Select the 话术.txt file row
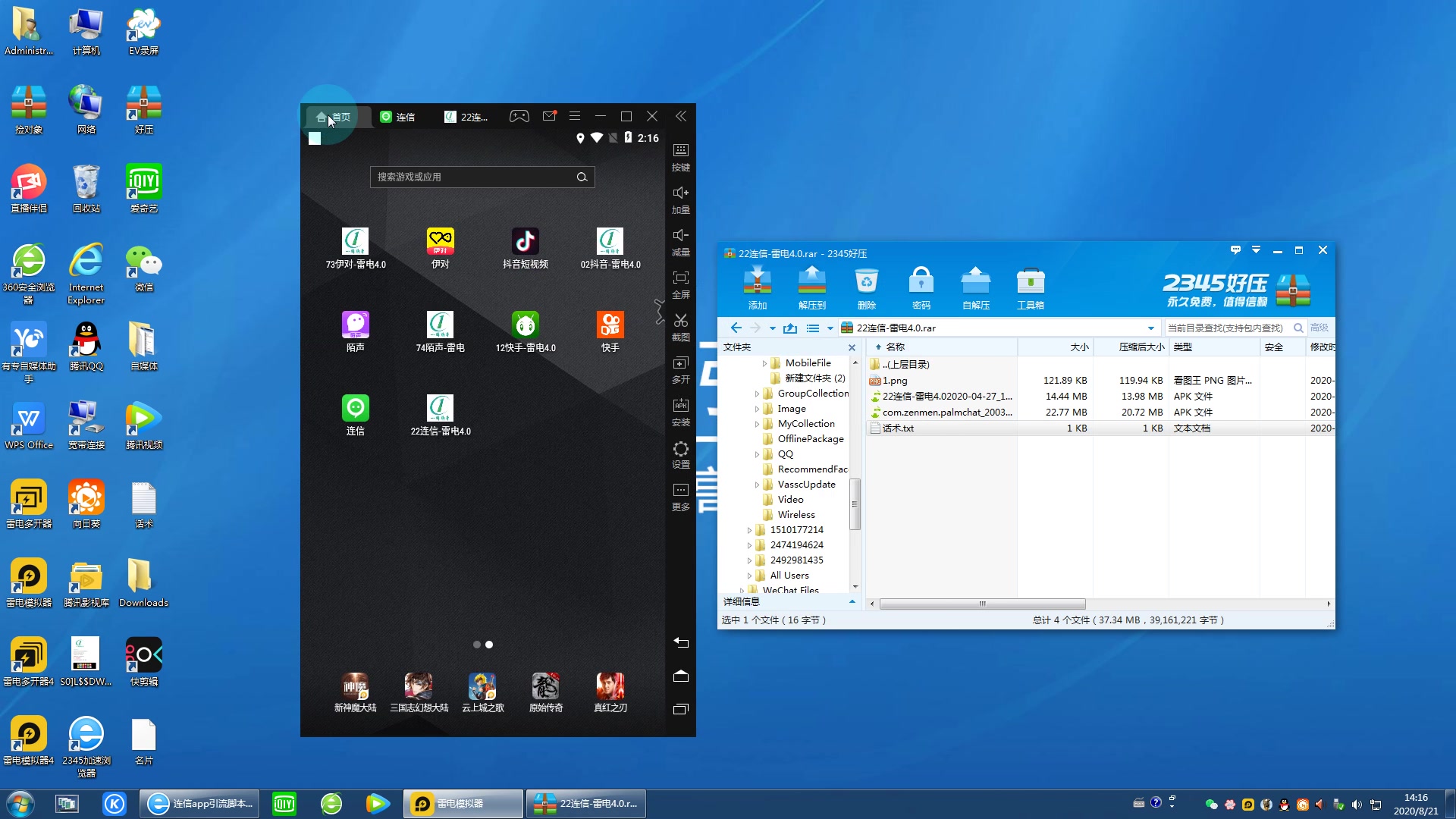This screenshot has height=819, width=1456. 1100,428
